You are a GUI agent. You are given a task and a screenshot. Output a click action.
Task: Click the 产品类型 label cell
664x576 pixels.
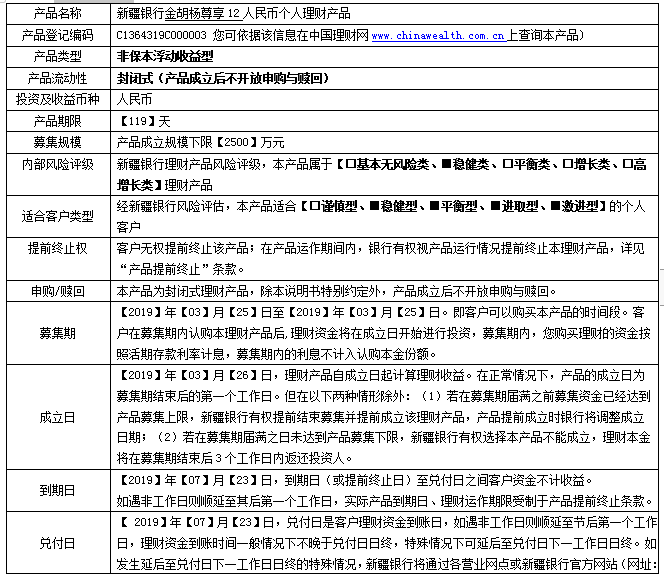click(x=58, y=56)
